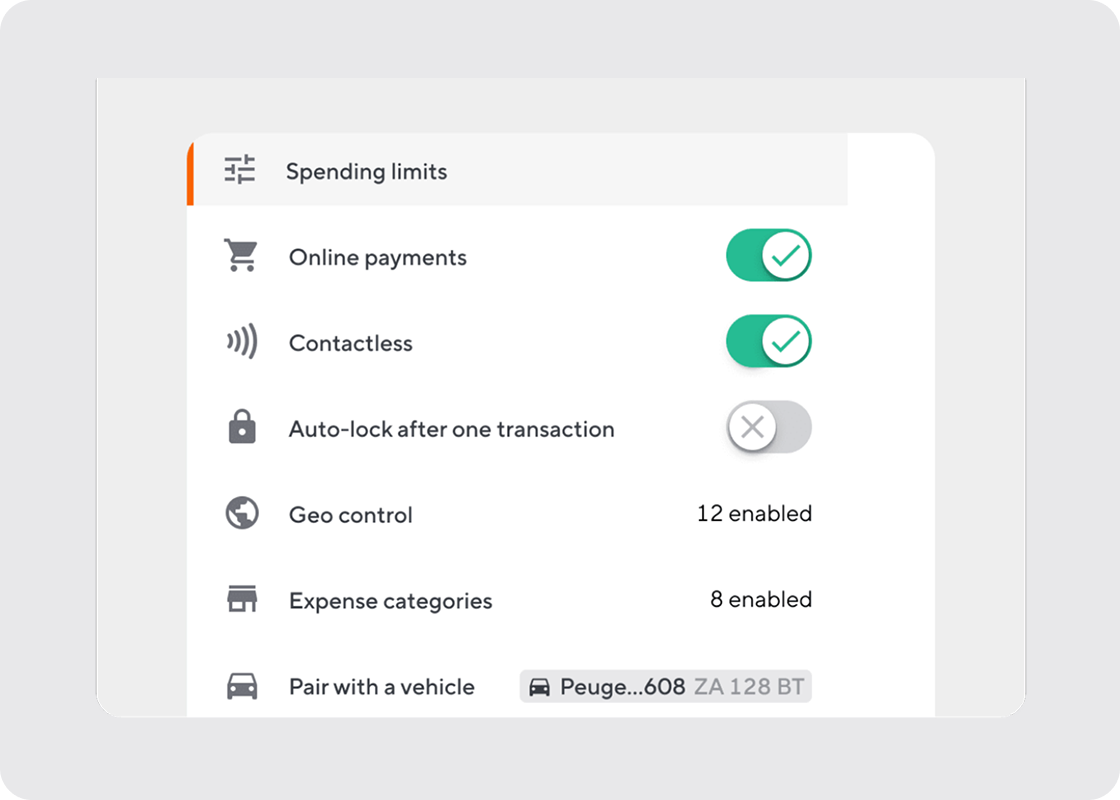Screen dimensions: 1120x800
Task: Click the Pair with a vehicle row
Action: coord(381,687)
